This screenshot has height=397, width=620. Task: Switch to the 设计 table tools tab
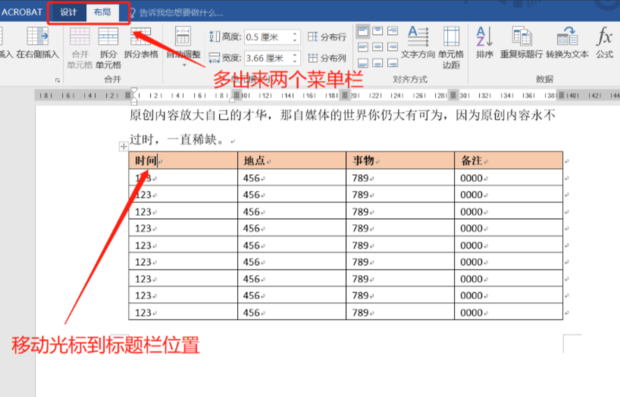(68, 12)
